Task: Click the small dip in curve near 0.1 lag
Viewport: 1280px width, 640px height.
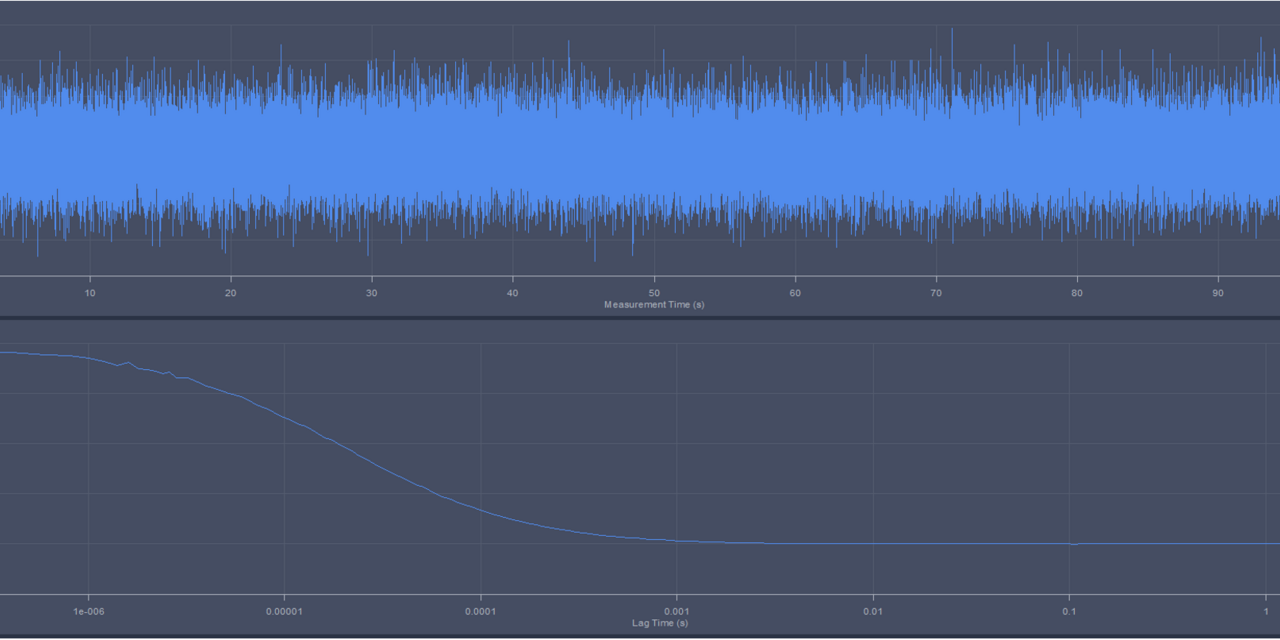Action: 1074,545
